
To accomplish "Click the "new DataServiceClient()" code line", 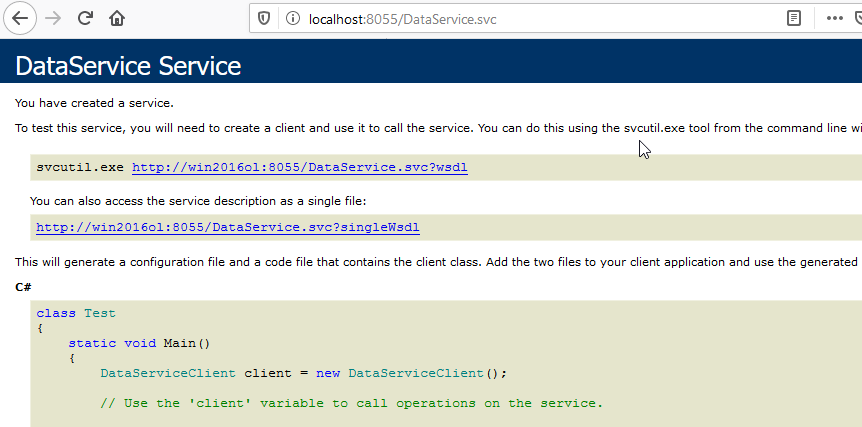I will click(x=304, y=373).
